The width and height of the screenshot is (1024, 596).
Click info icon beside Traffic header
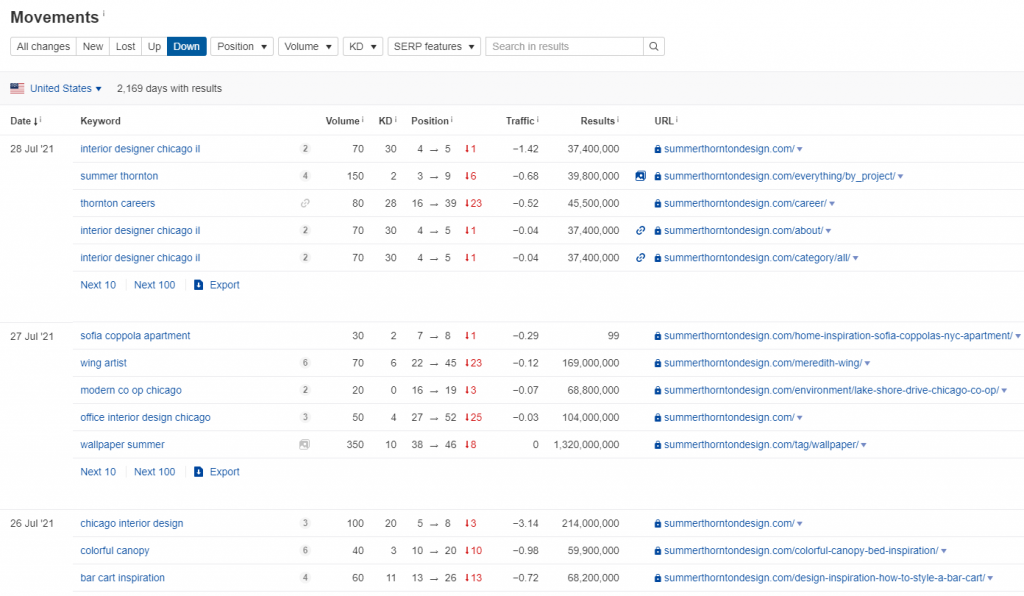[537, 119]
